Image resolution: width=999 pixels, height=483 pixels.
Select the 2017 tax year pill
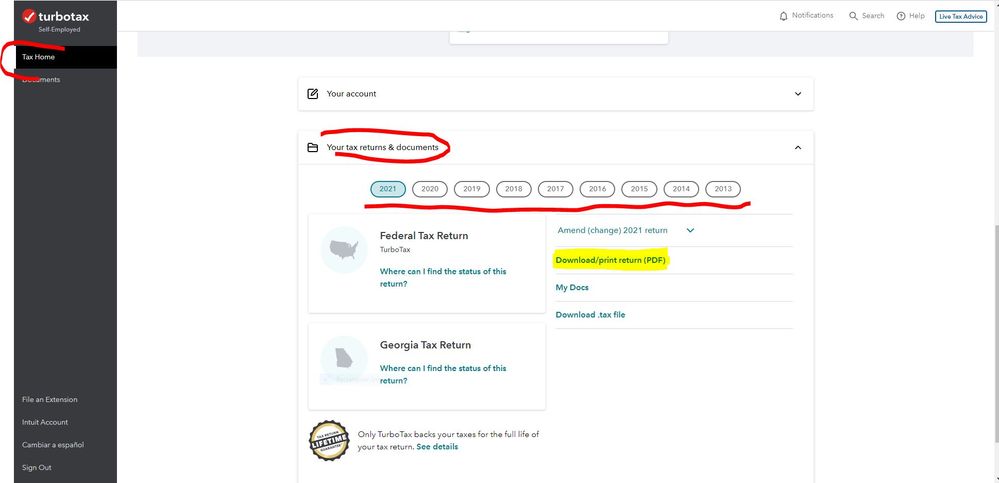click(556, 189)
